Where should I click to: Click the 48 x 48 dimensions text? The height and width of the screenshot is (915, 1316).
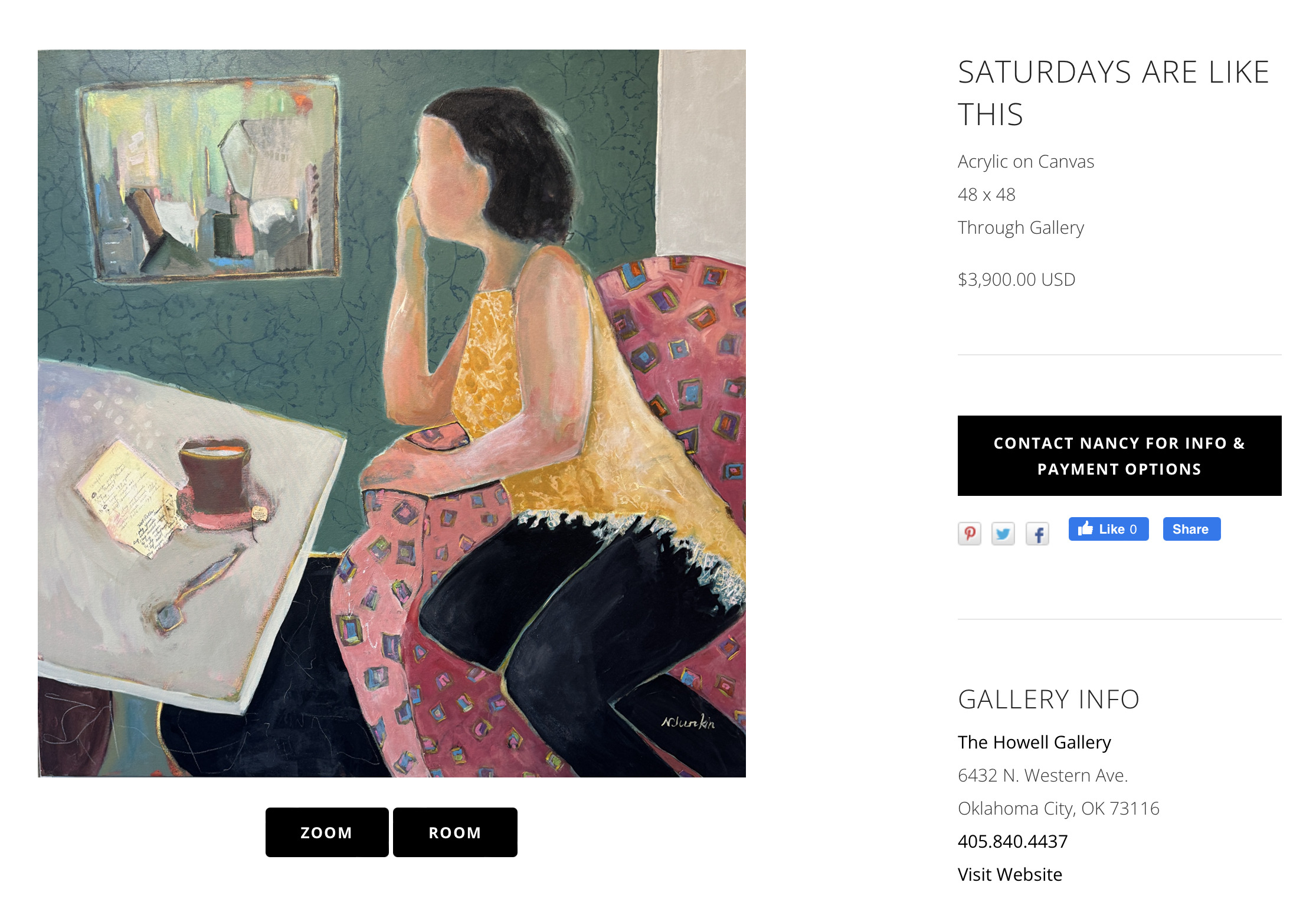click(x=986, y=194)
